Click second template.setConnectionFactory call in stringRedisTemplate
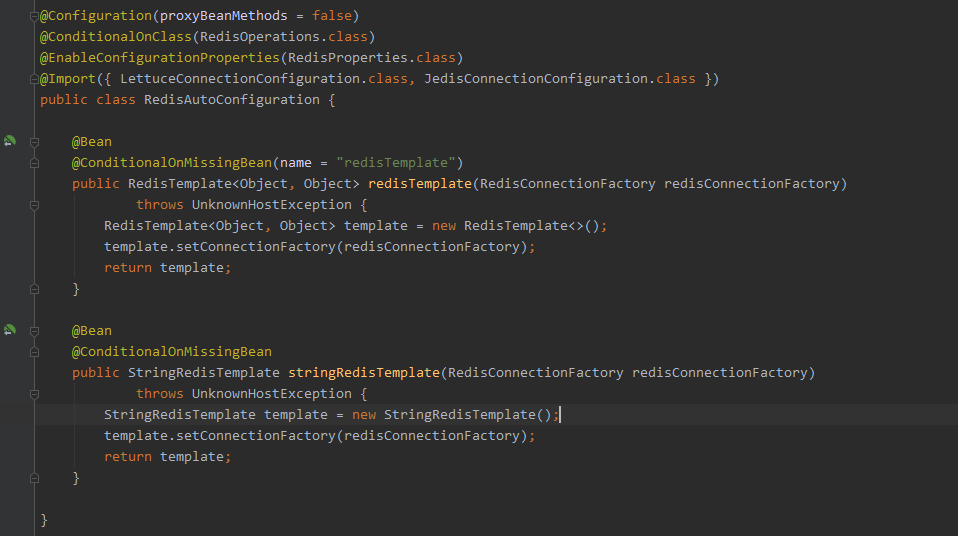Viewport: 958px width, 536px height. [x=320, y=435]
